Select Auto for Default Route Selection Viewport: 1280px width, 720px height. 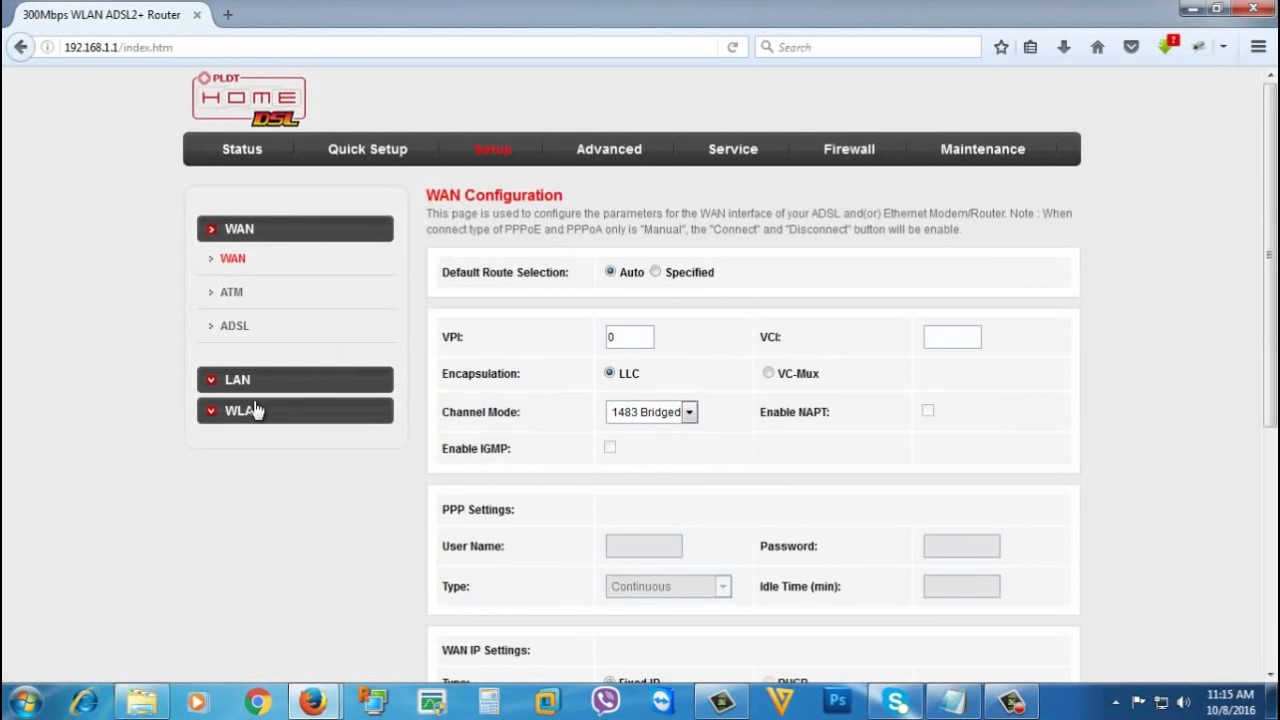(x=610, y=271)
